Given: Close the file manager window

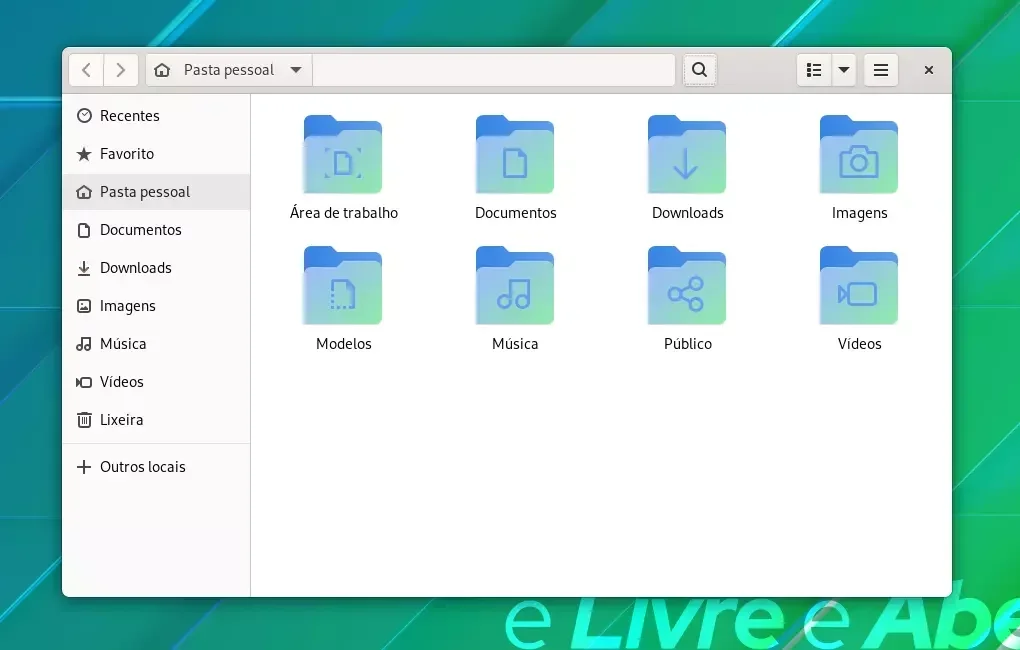Looking at the screenshot, I should tap(929, 70).
